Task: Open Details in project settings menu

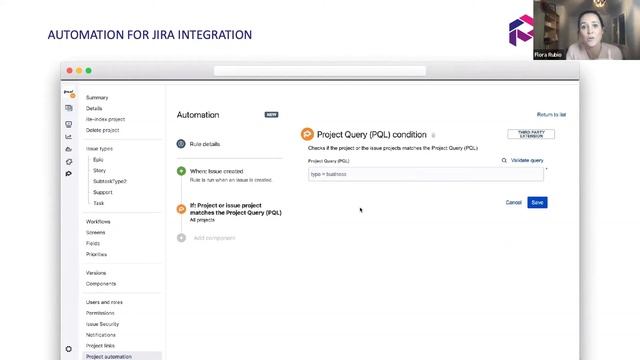Action: [94, 108]
